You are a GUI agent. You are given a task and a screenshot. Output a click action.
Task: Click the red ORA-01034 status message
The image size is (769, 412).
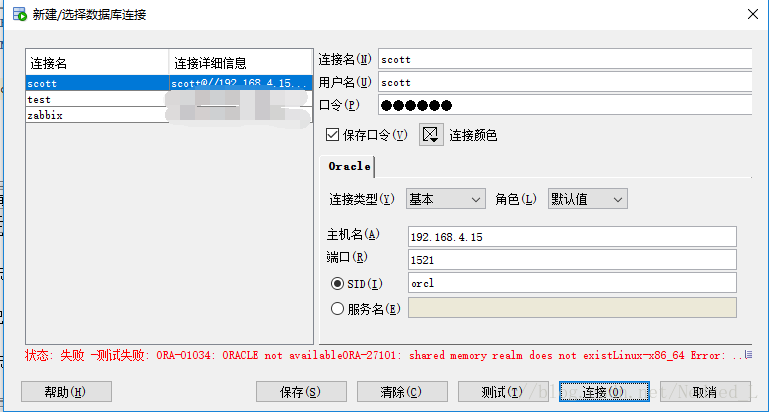[x=384, y=355]
